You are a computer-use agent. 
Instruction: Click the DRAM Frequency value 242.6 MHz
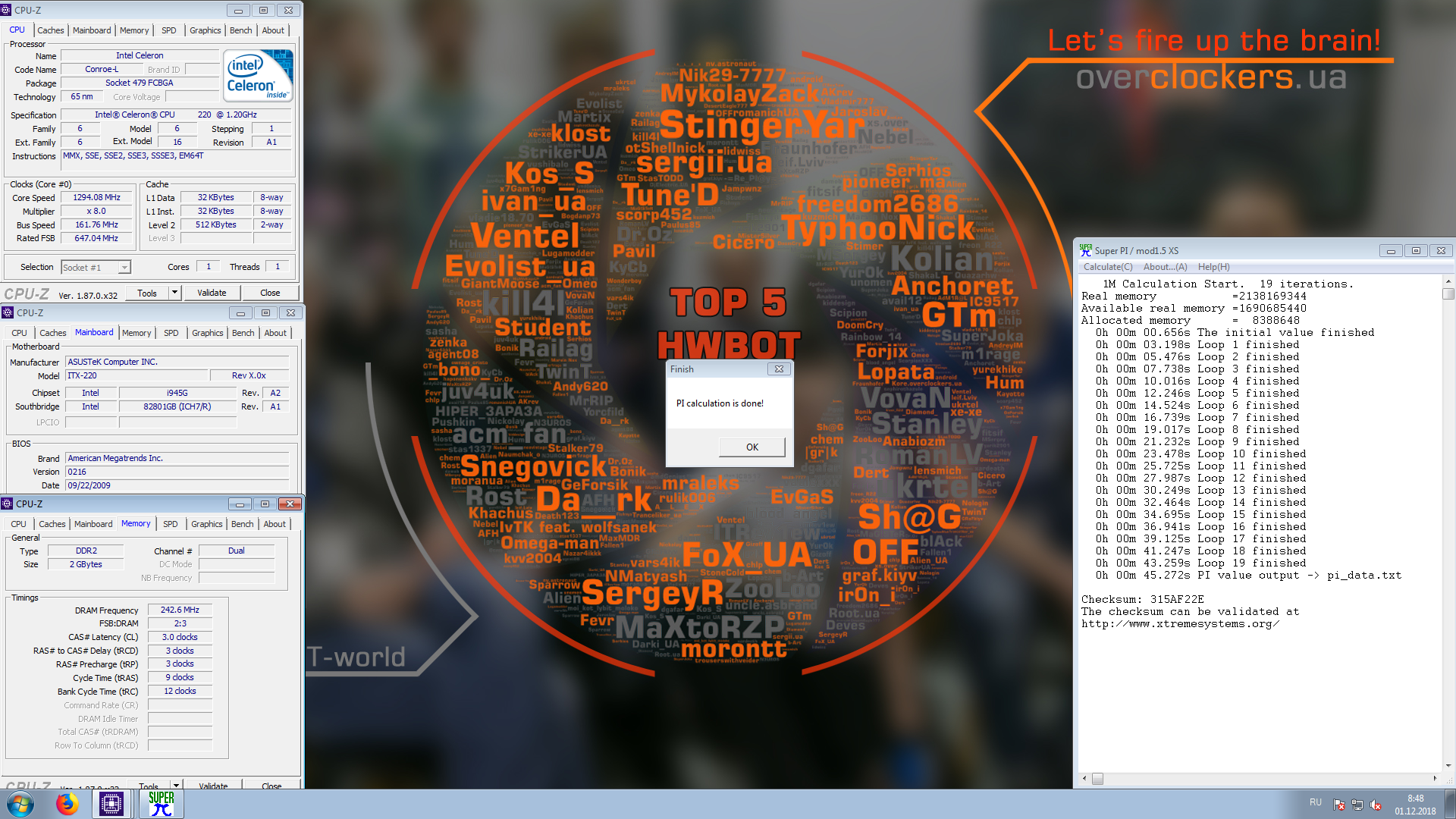(180, 610)
